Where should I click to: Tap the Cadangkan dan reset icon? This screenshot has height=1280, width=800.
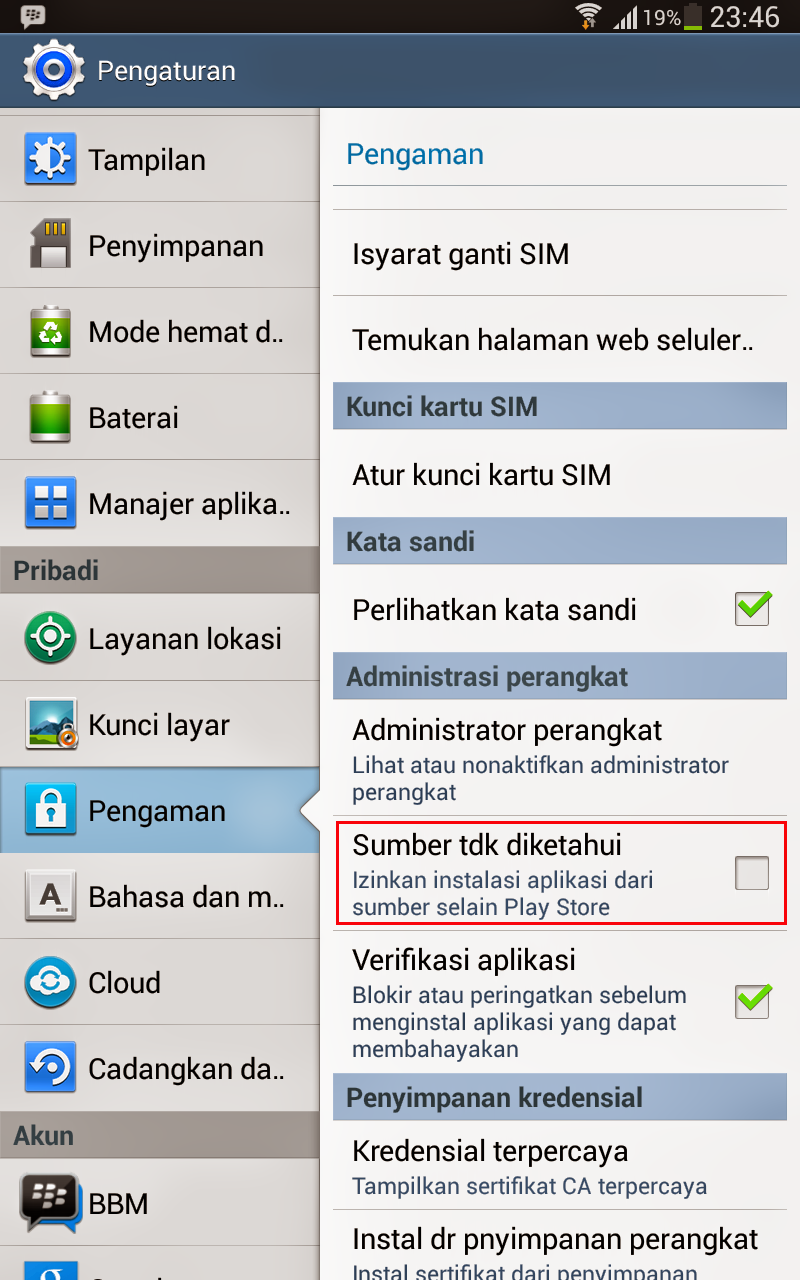pos(50,1069)
